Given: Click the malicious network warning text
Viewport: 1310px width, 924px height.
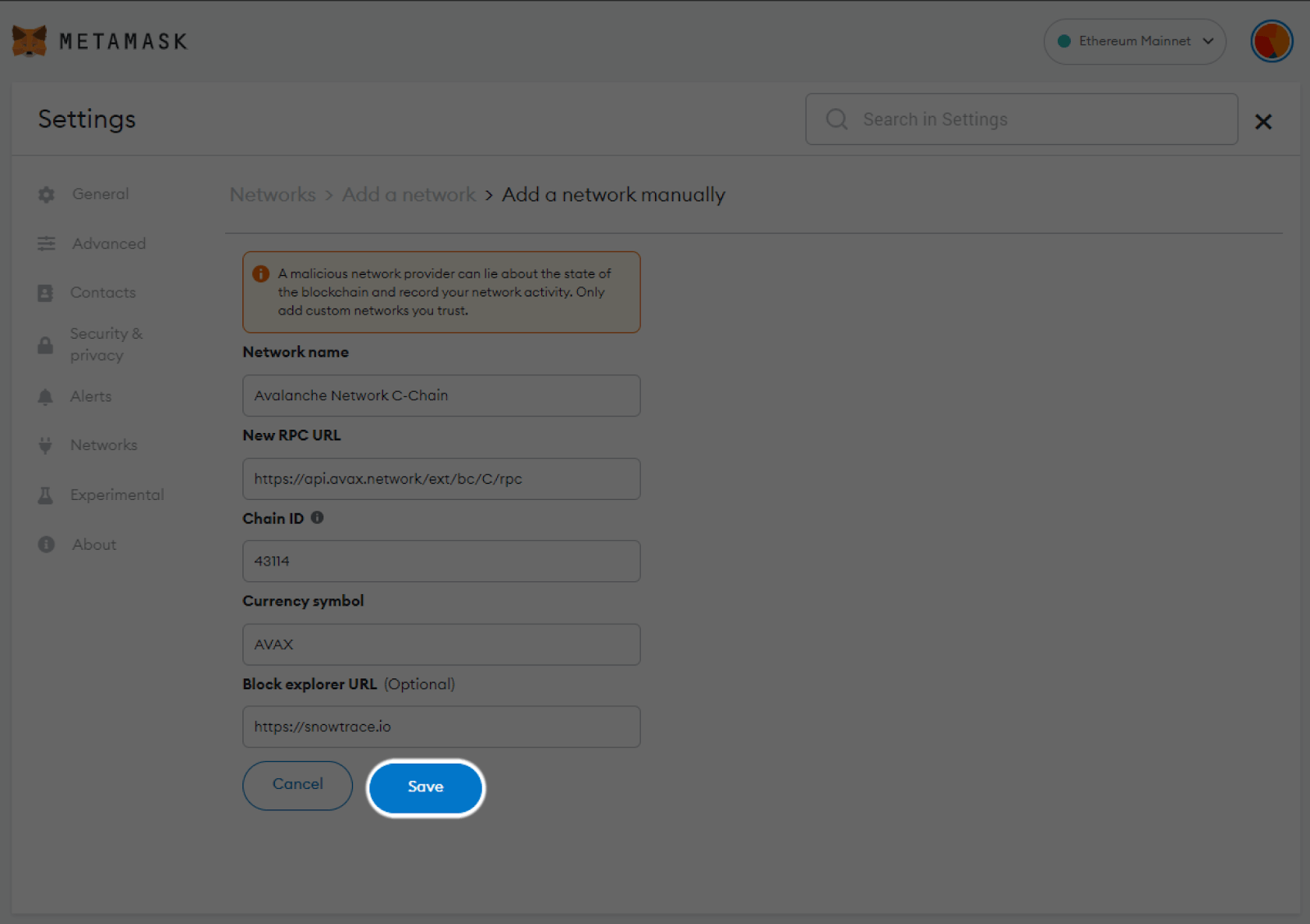Looking at the screenshot, I should click(445, 292).
